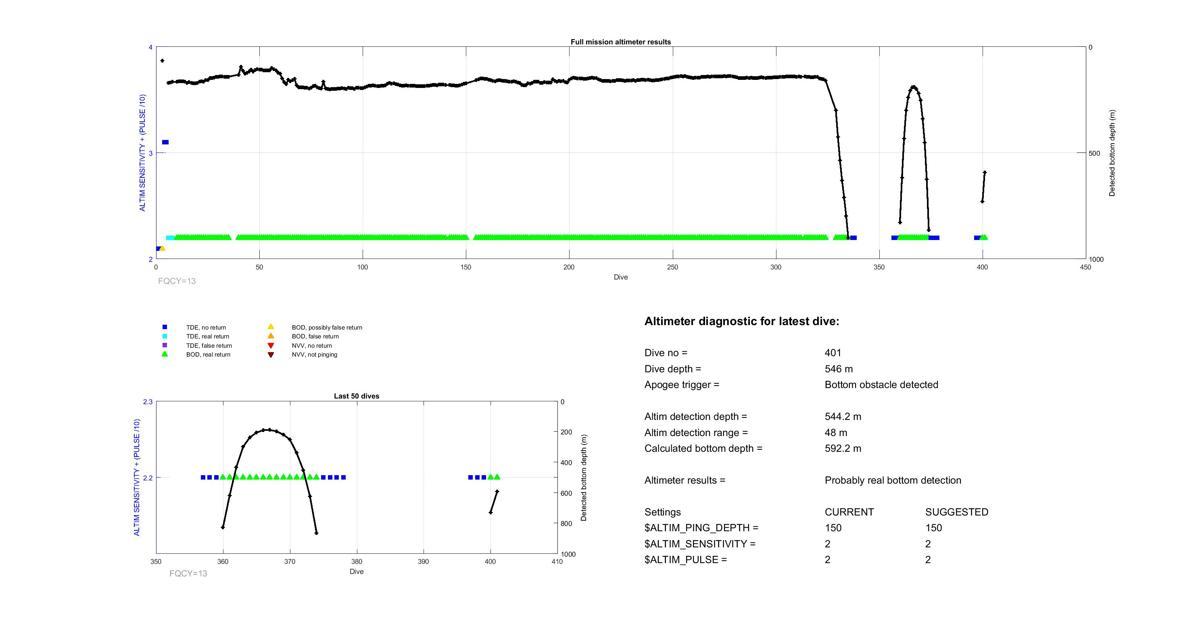Click the dark red down-triangle legend marker for NVV, not pinging

tap(270, 354)
